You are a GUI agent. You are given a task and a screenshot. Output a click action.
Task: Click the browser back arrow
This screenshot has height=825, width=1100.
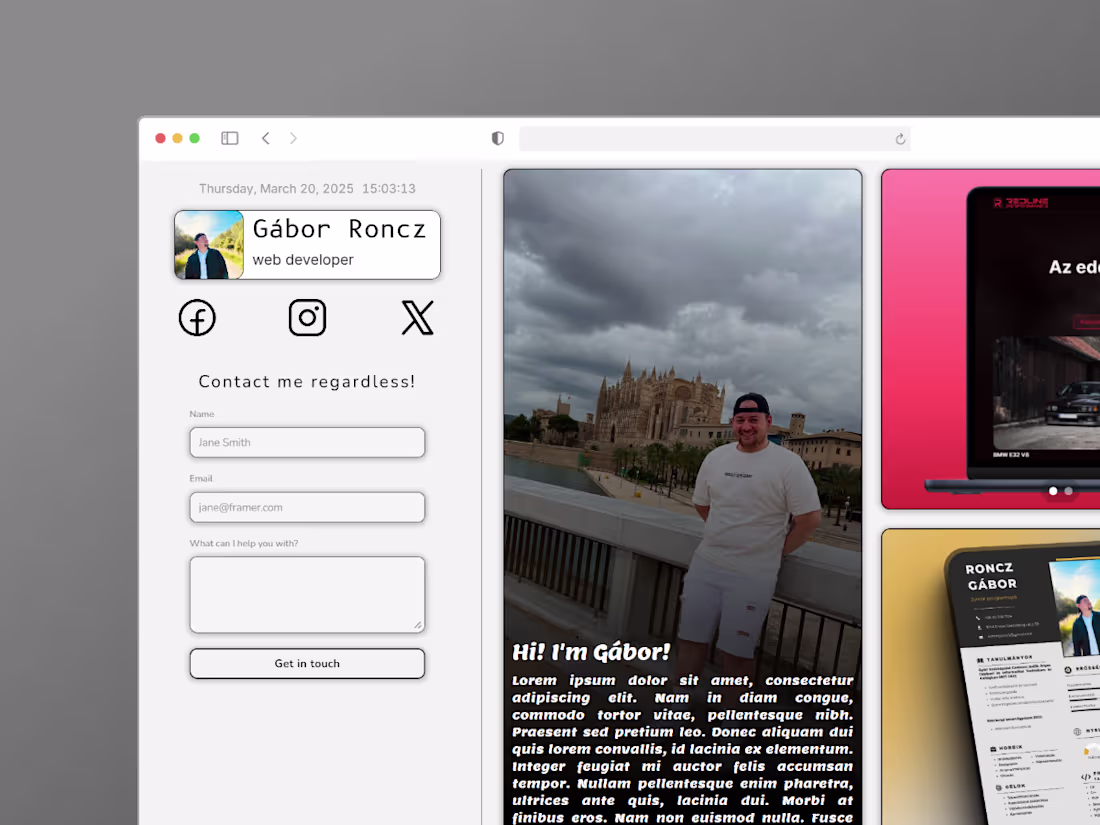coord(265,138)
